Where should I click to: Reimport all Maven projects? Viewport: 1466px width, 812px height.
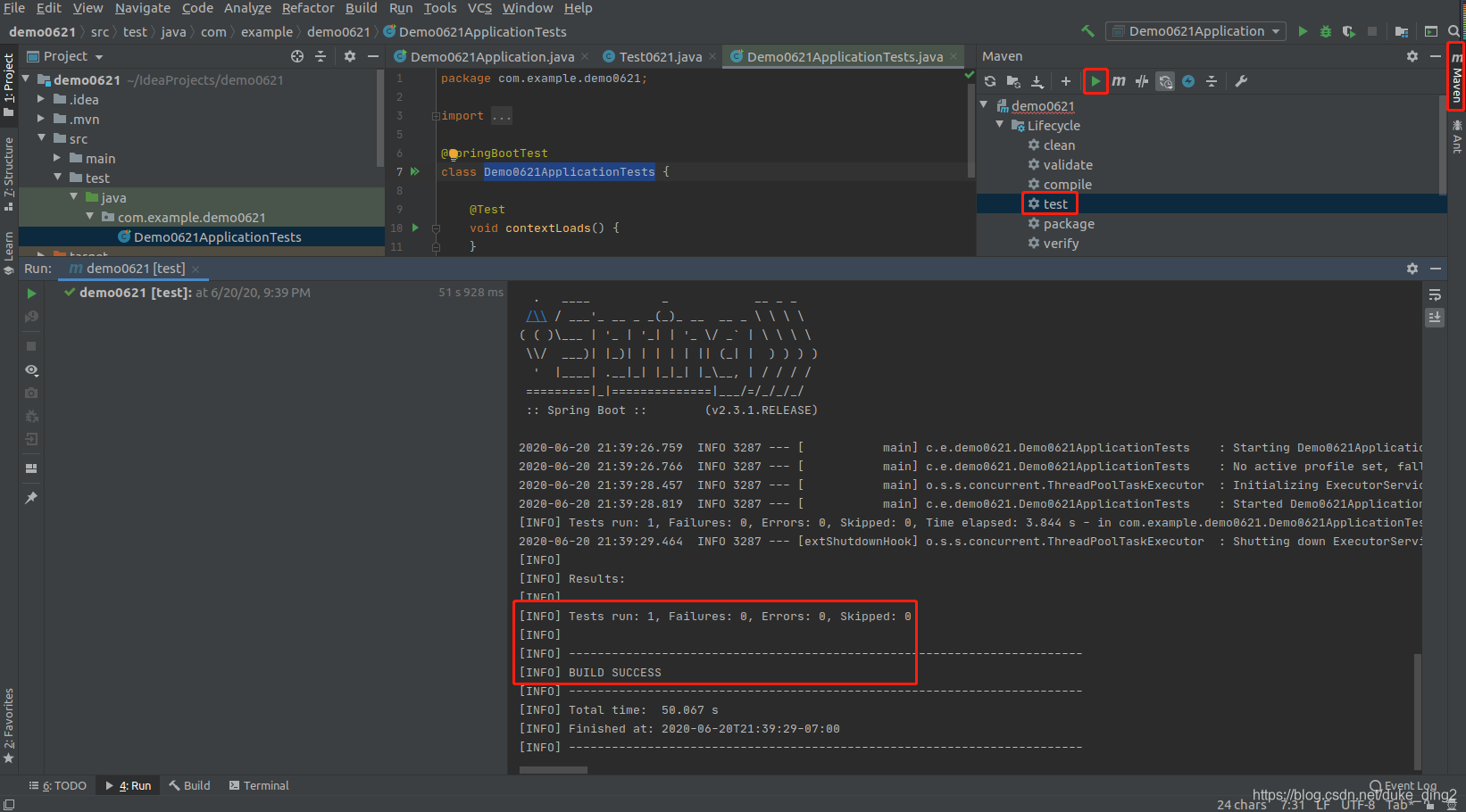point(990,81)
